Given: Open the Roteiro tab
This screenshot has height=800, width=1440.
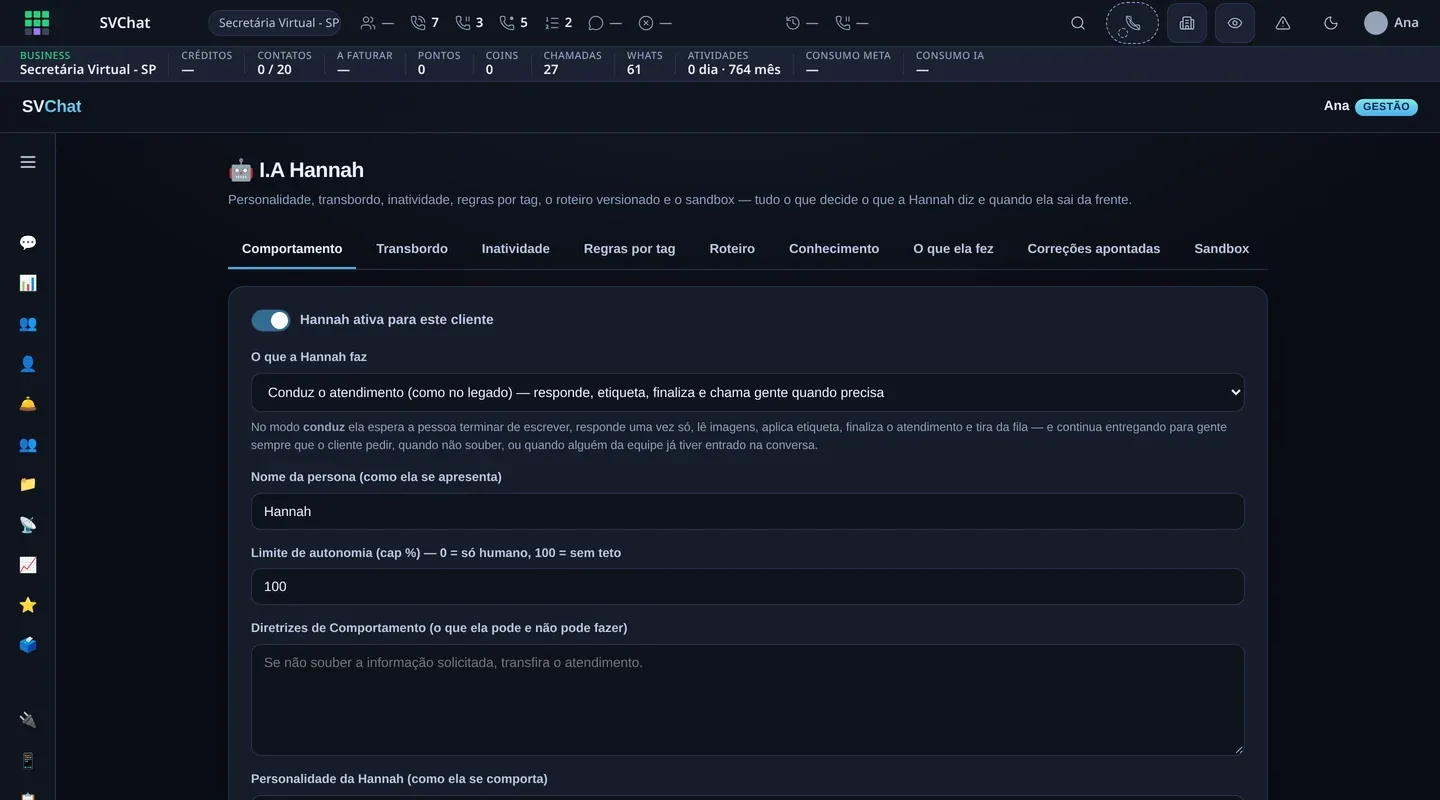Looking at the screenshot, I should coord(732,249).
